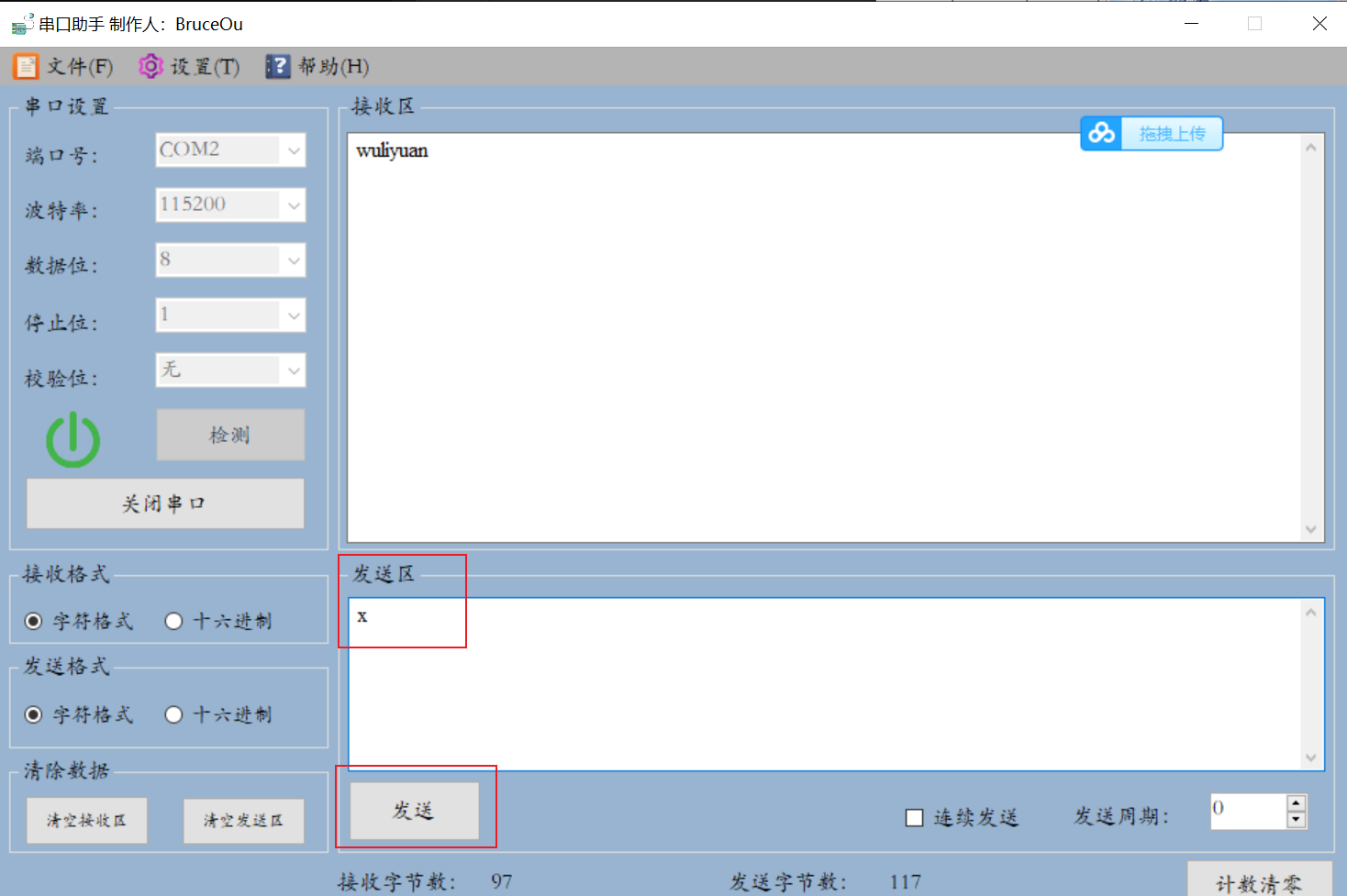1347x896 pixels.
Task: Click the help question mark icon
Action: (278, 66)
